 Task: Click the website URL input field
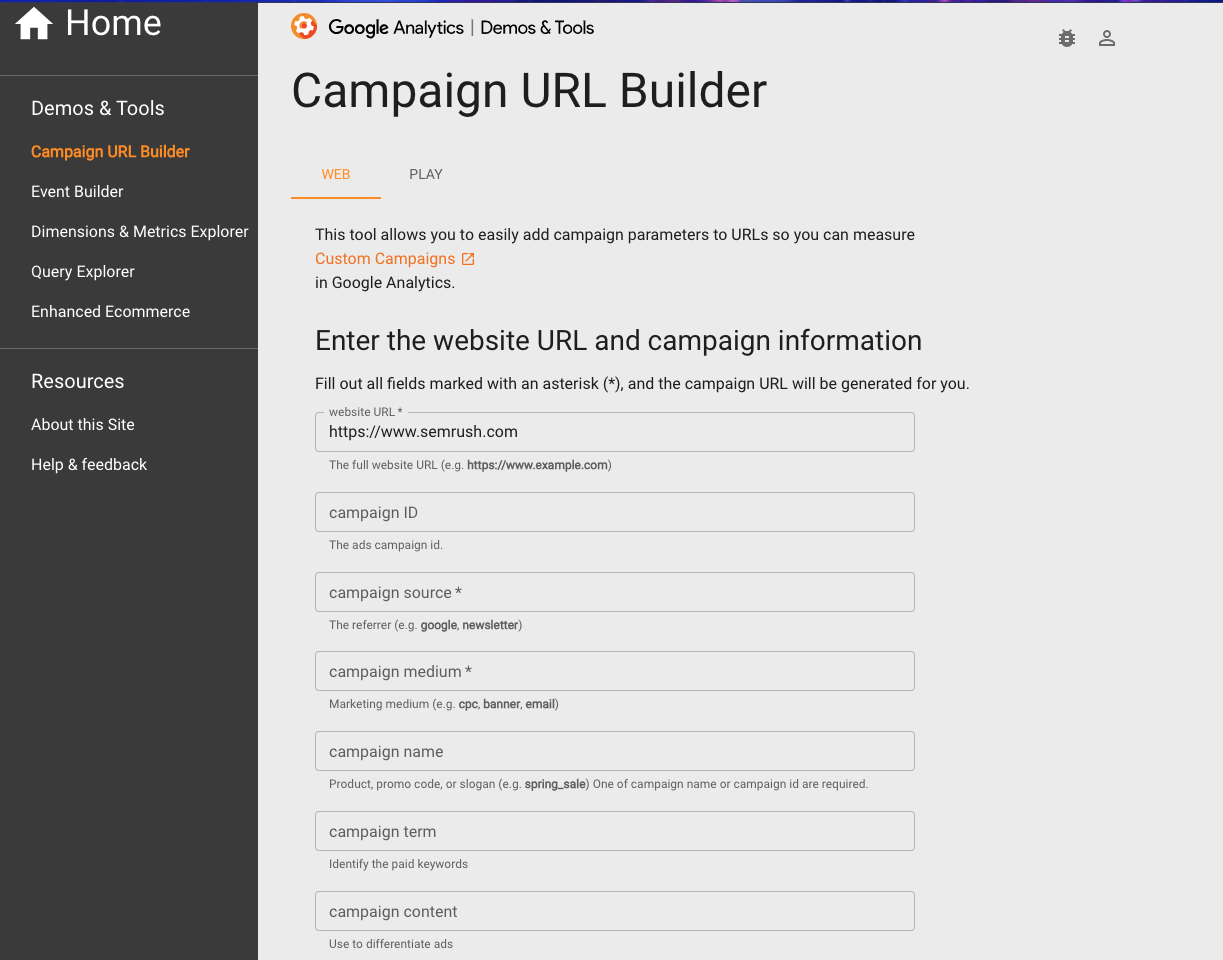pyautogui.click(x=614, y=432)
